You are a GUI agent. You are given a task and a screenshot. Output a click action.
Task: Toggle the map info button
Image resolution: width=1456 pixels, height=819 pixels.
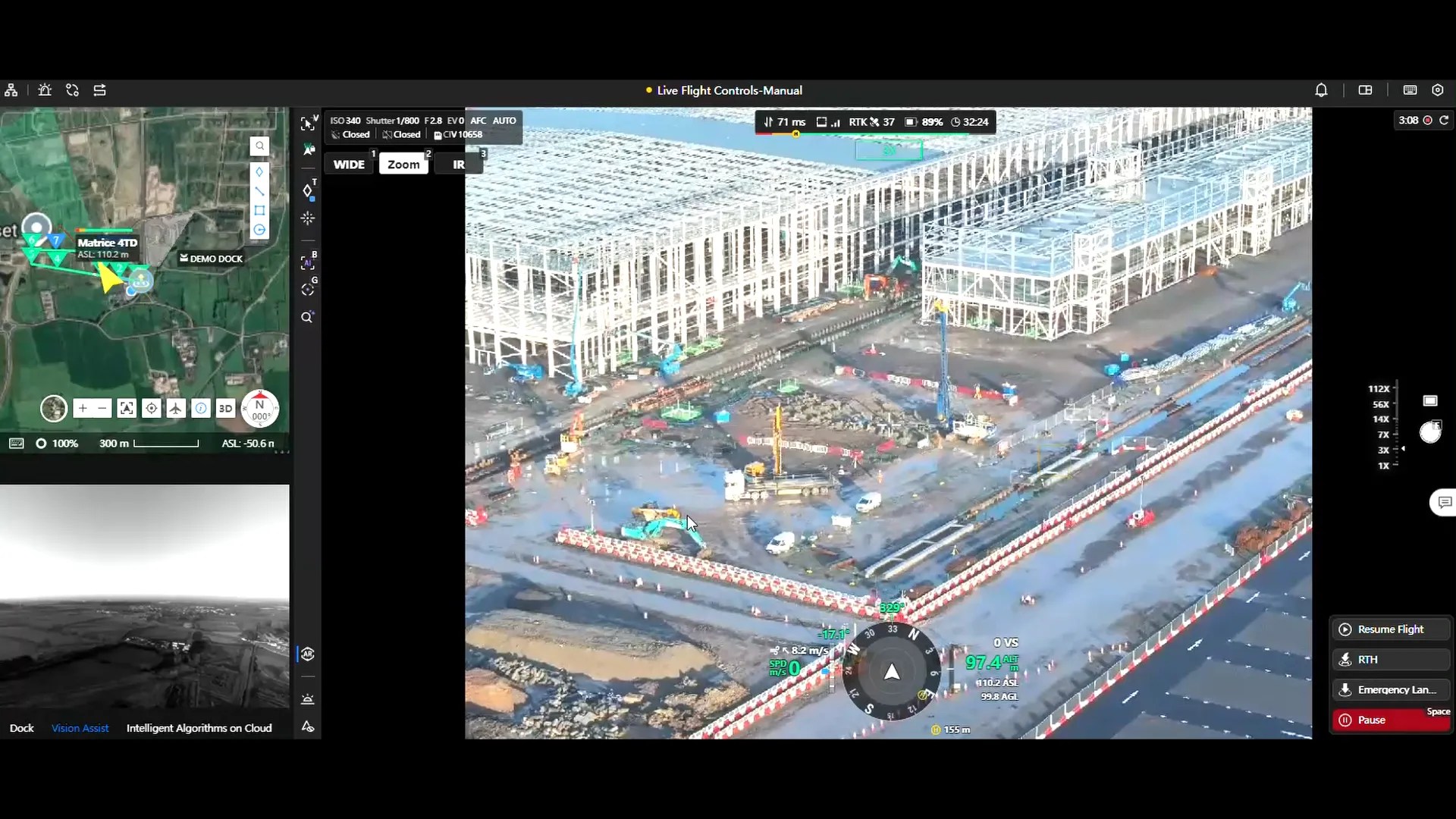201,409
